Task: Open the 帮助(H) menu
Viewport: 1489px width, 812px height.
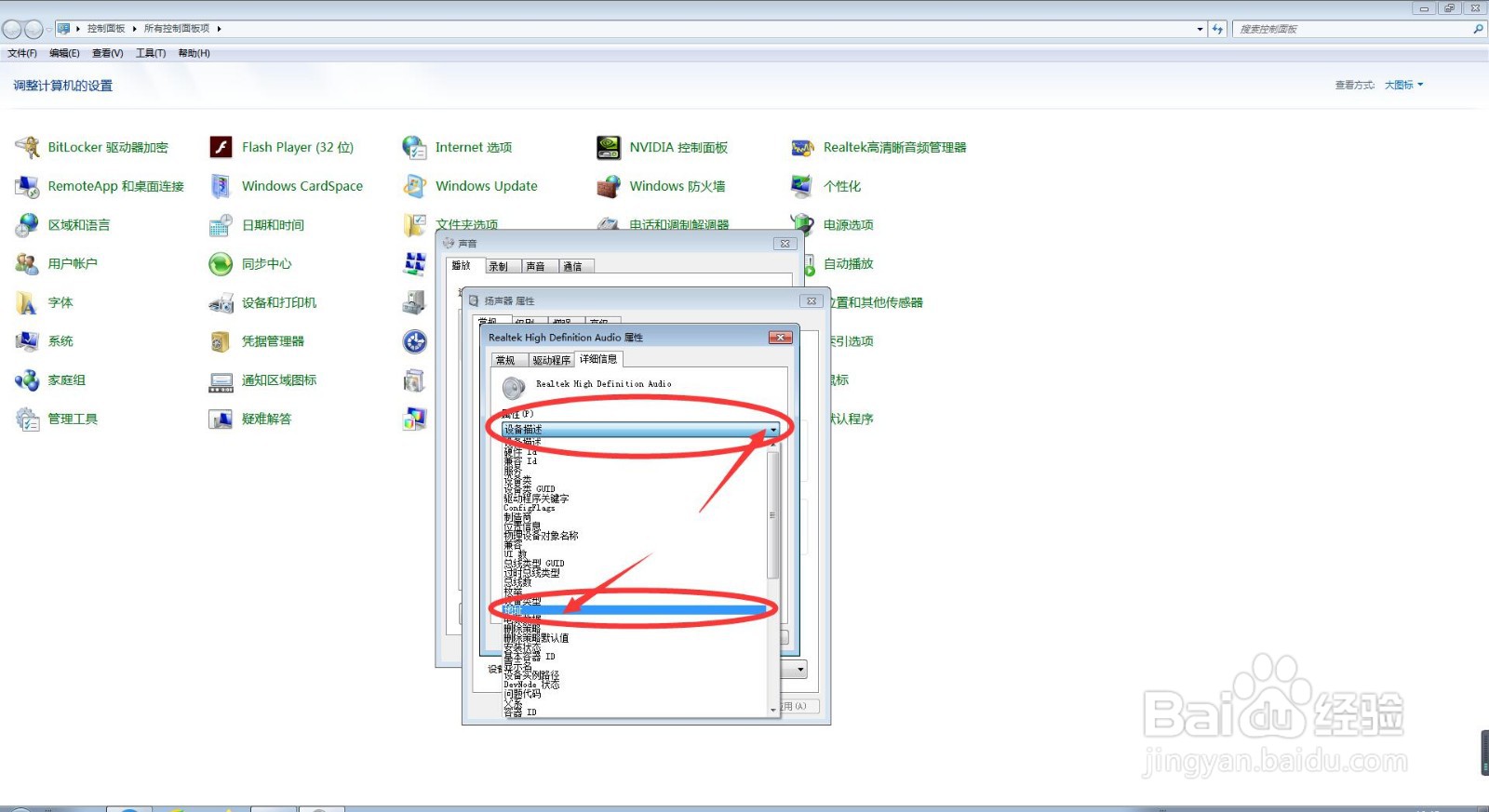Action: (x=194, y=53)
